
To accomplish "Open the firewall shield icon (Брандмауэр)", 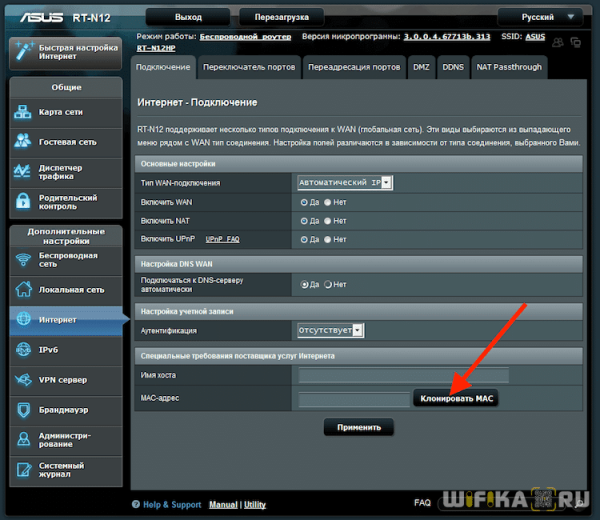I will coord(24,410).
